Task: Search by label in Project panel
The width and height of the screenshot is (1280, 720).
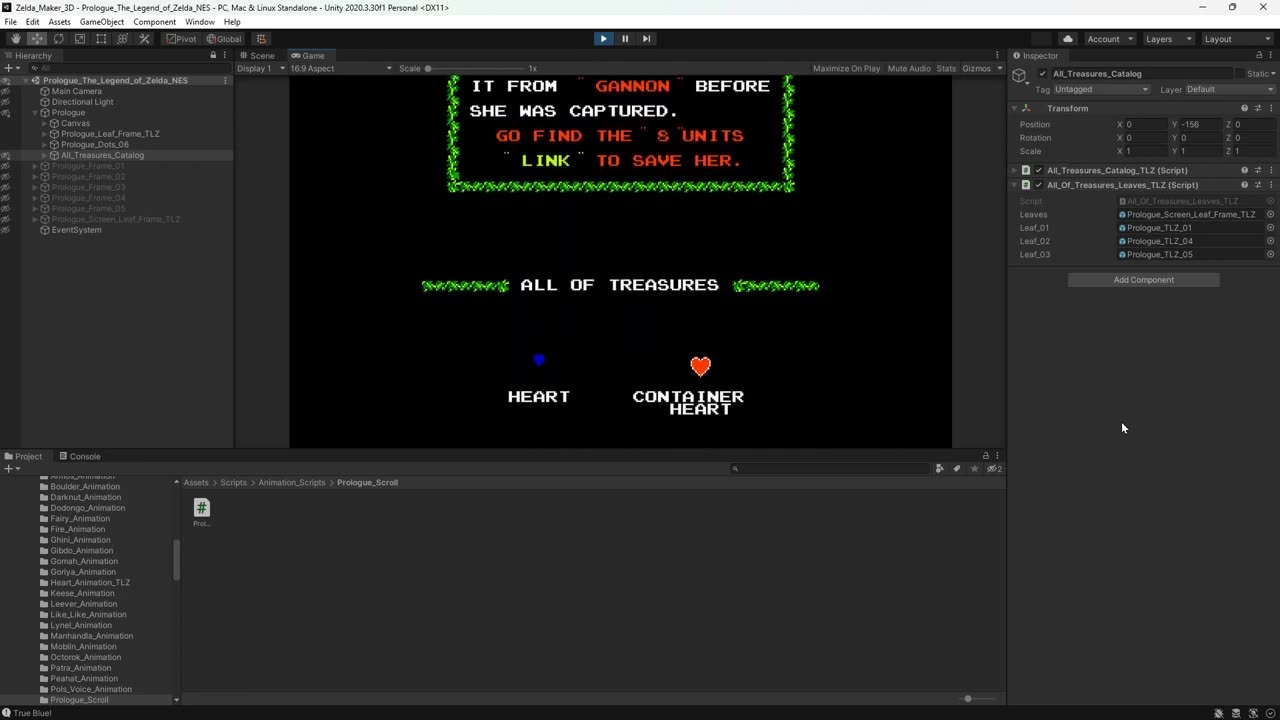Action: coord(957,468)
